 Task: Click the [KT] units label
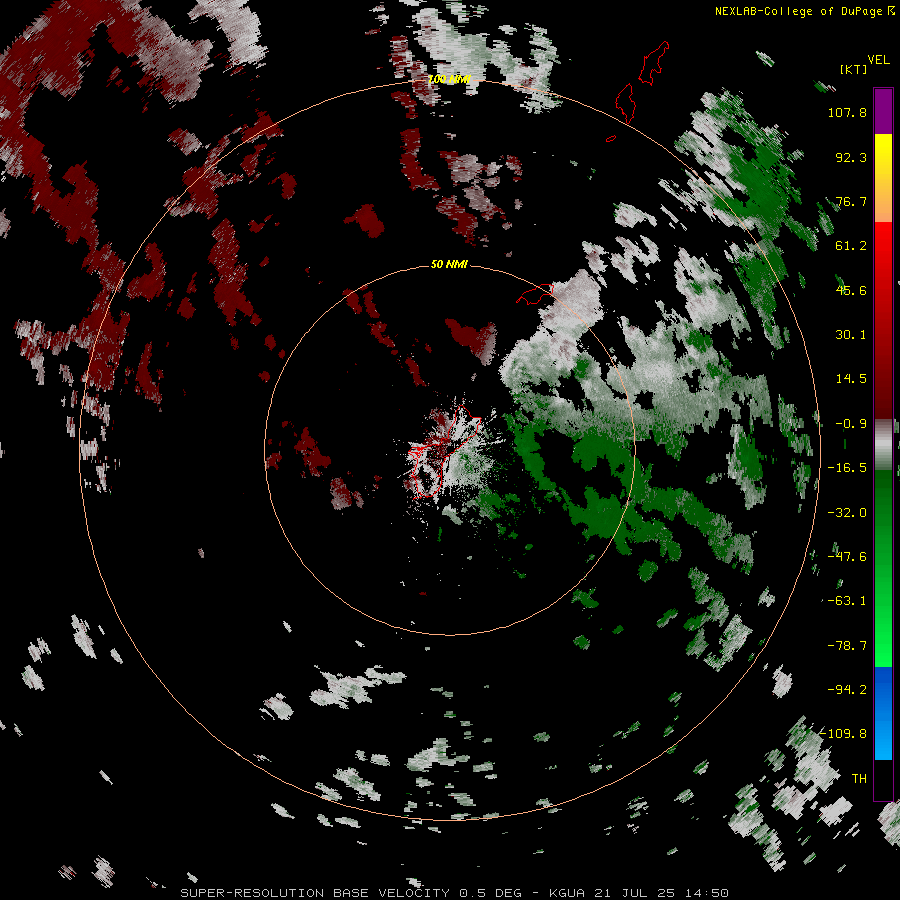point(854,69)
